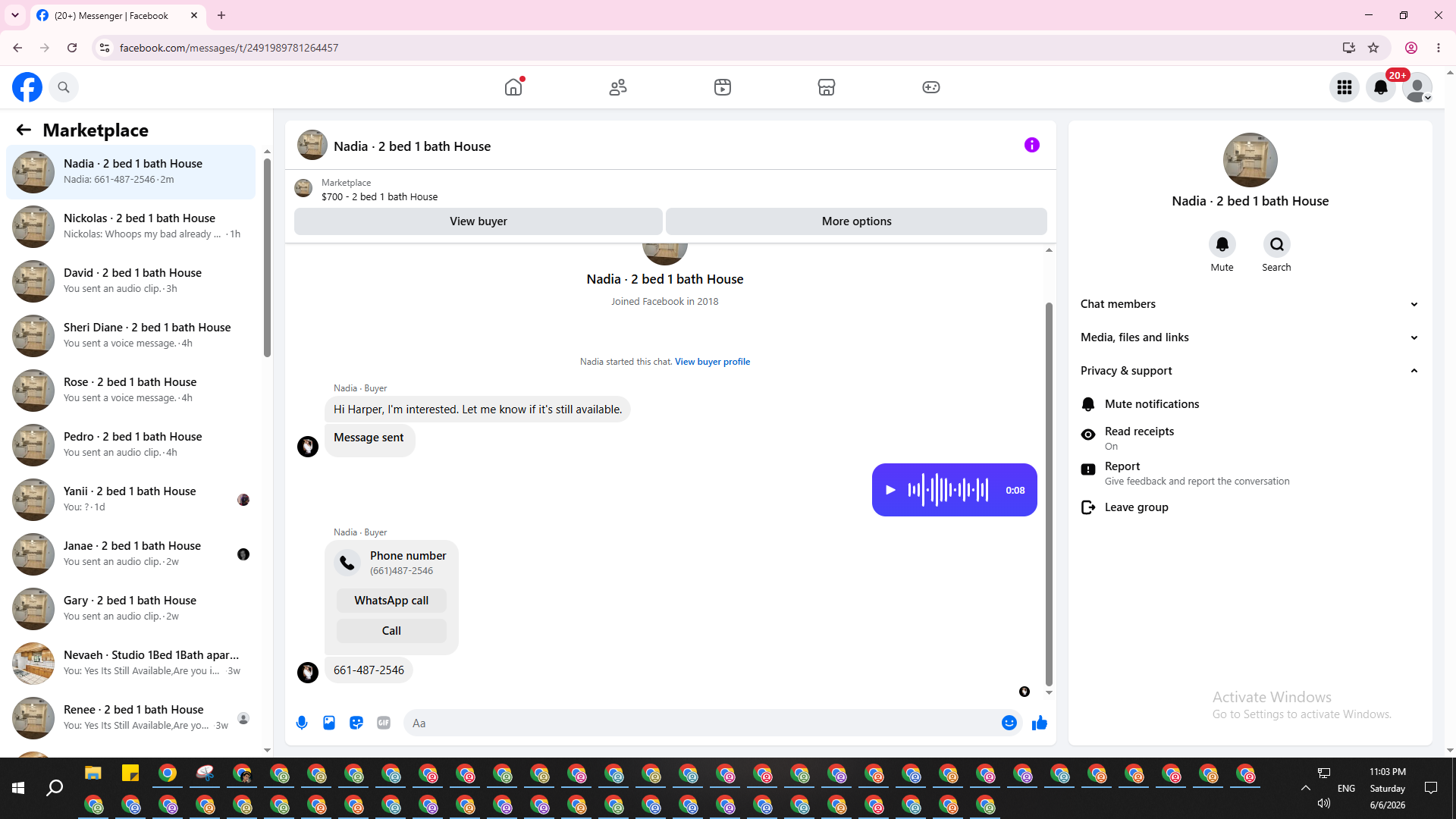Click the WhatsApp call button
Screen dimensions: 1456x819
click(391, 601)
